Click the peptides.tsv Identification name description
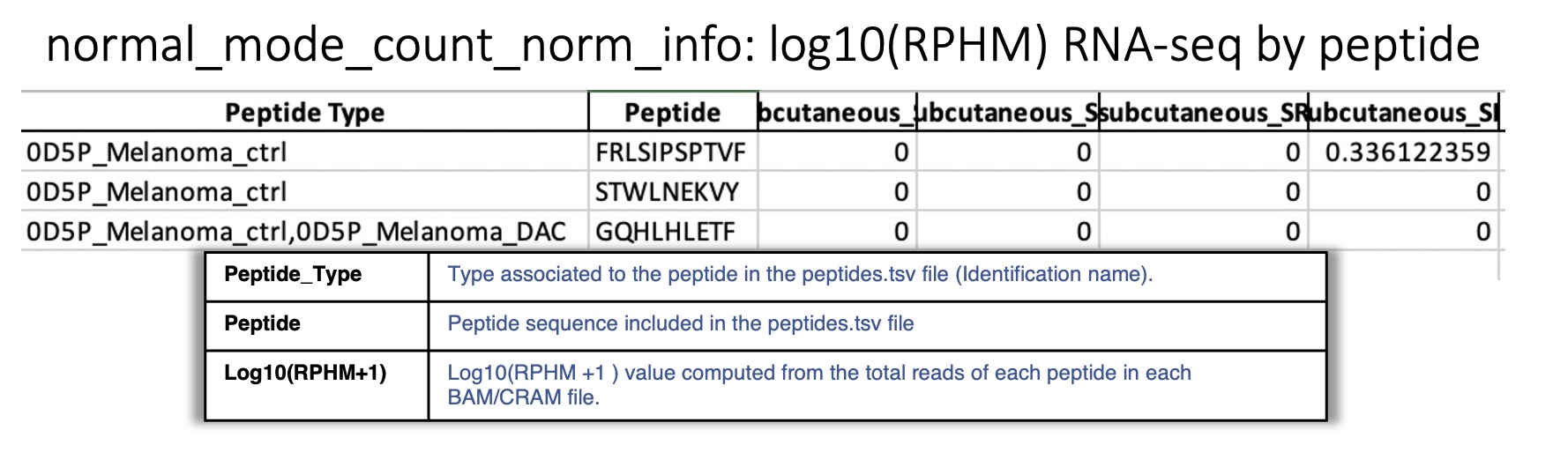1568x467 pixels. pos(800,274)
